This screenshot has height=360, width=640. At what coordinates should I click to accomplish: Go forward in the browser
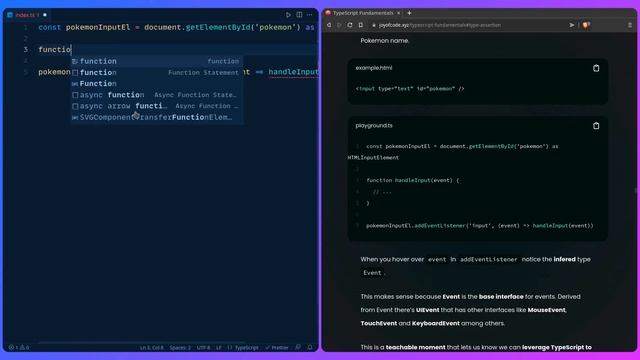[x=339, y=25]
